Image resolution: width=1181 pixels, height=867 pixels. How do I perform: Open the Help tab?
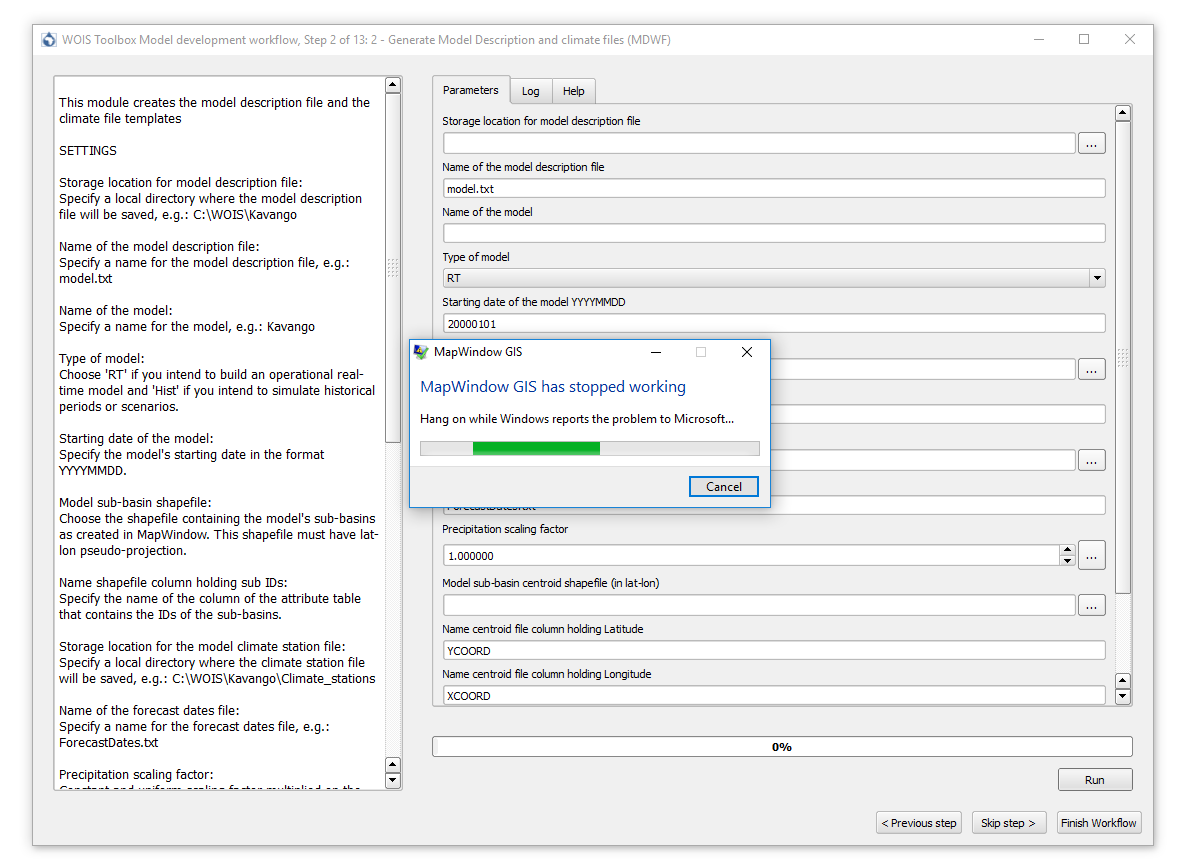pyautogui.click(x=573, y=90)
